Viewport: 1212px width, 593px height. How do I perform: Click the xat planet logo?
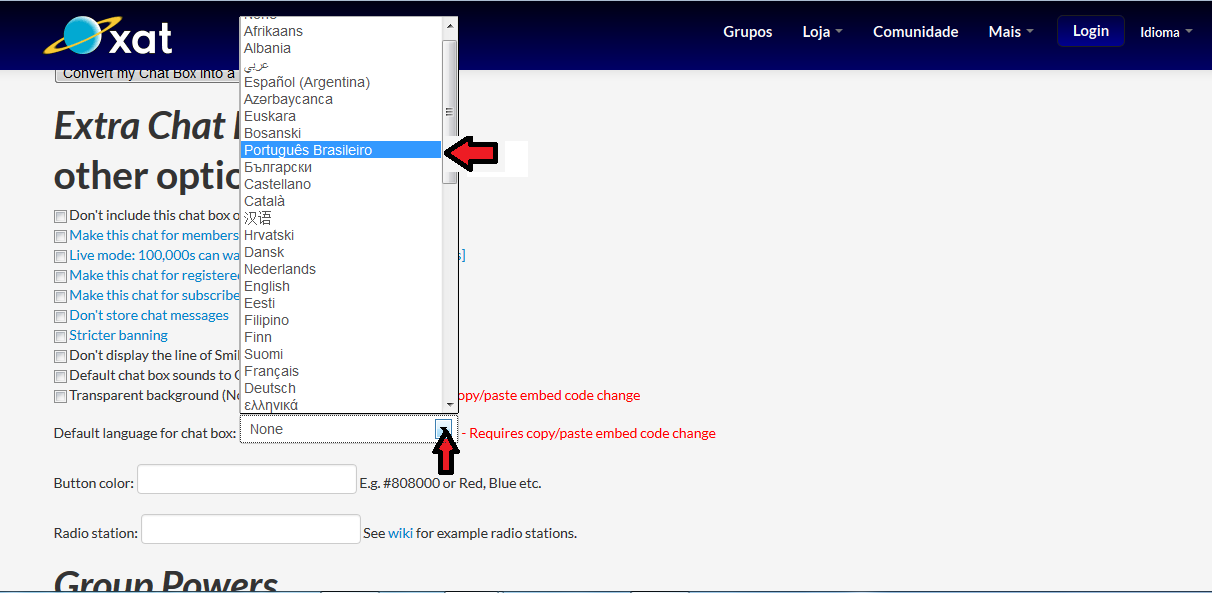pos(108,37)
